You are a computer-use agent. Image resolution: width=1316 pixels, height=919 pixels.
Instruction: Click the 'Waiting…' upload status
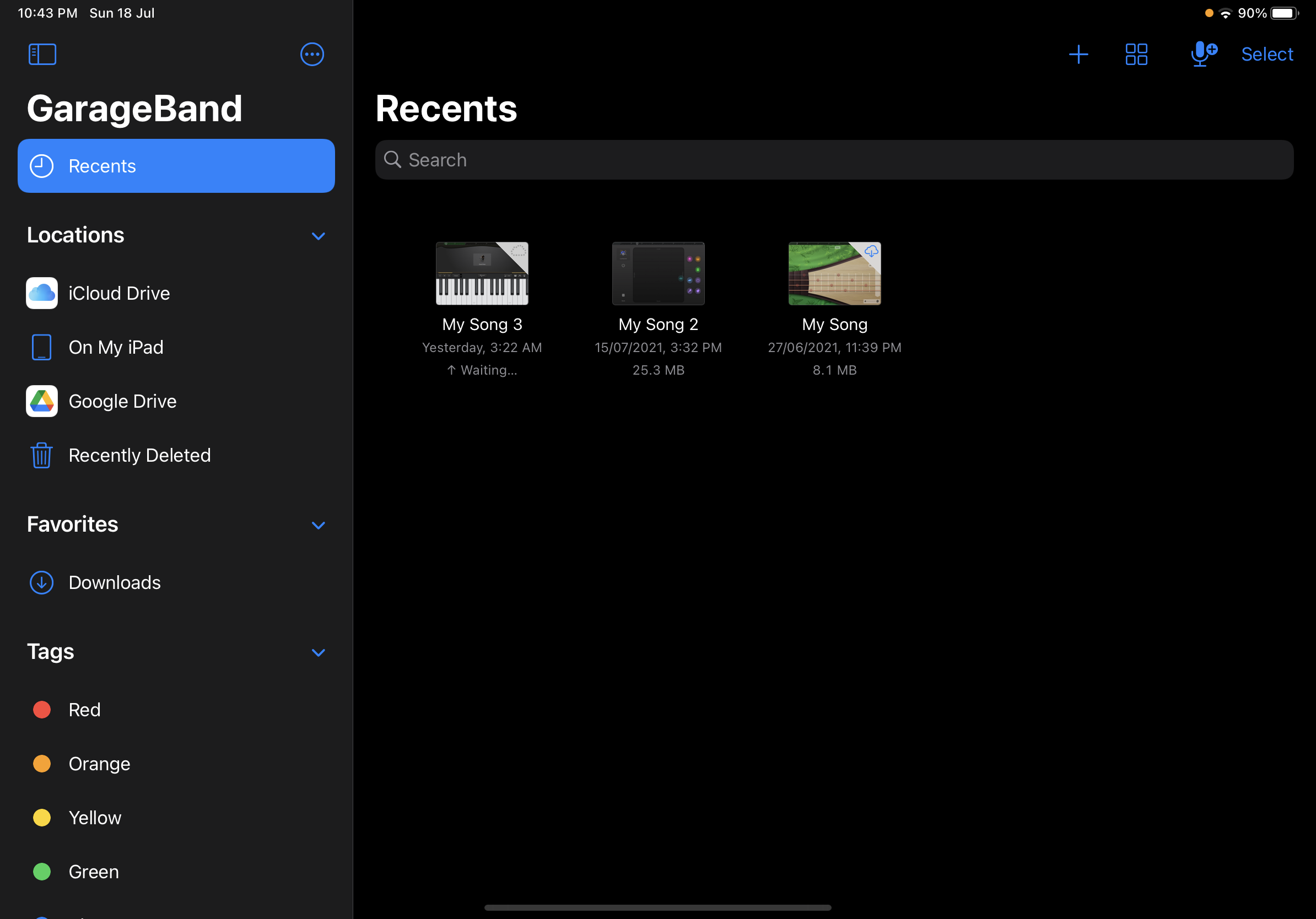point(482,370)
